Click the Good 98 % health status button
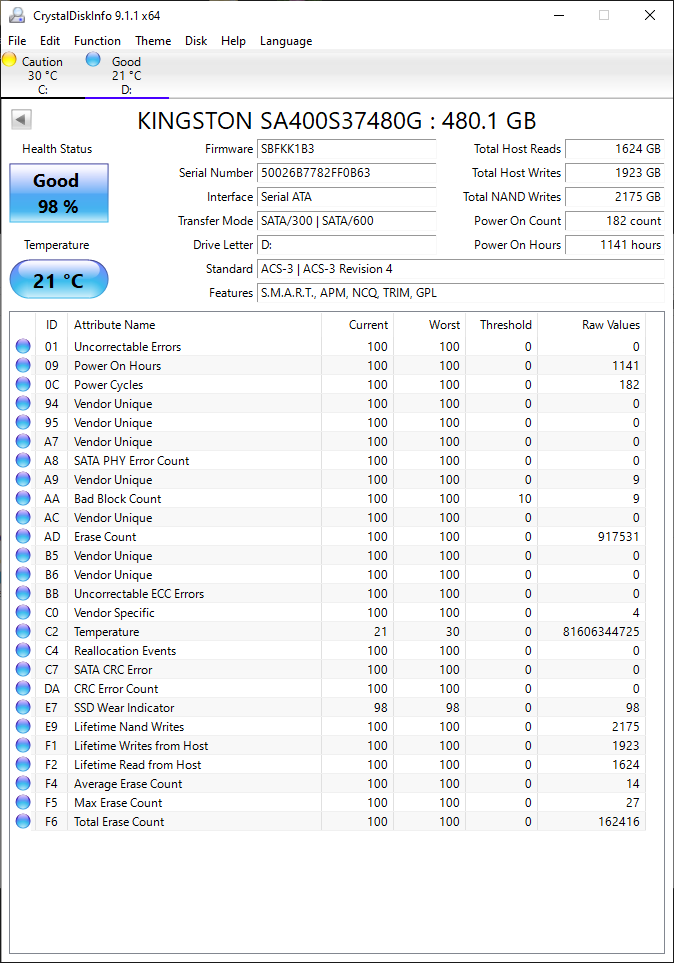 click(59, 193)
